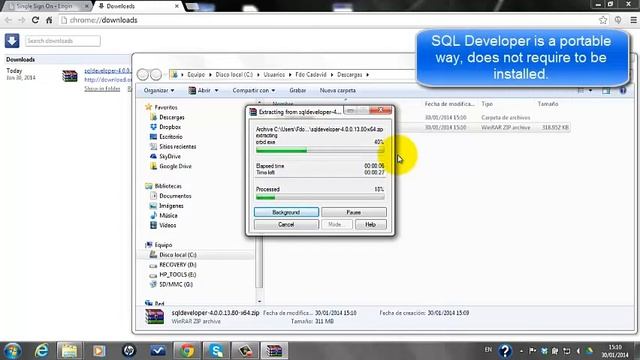Viewport: 640px width, 360px height.
Task: Click Disco local (C:) in breadcrumb
Action: (x=234, y=75)
